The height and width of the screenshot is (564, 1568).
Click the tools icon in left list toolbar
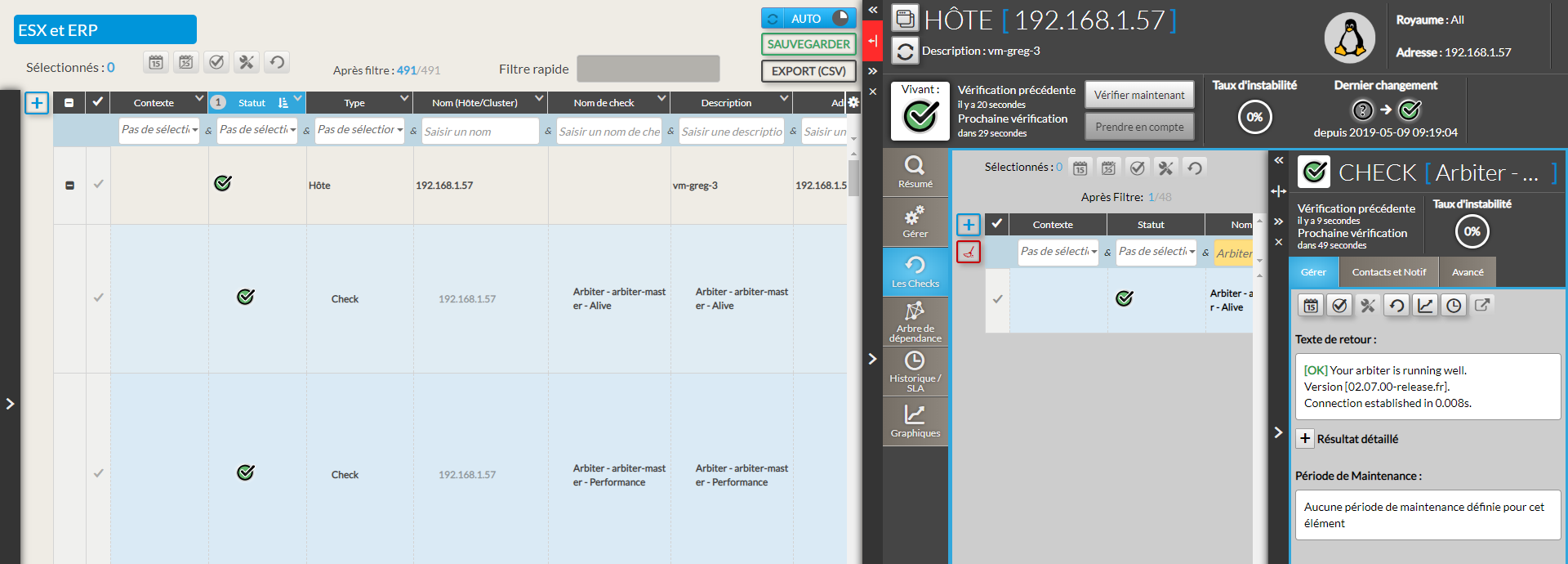[247, 62]
